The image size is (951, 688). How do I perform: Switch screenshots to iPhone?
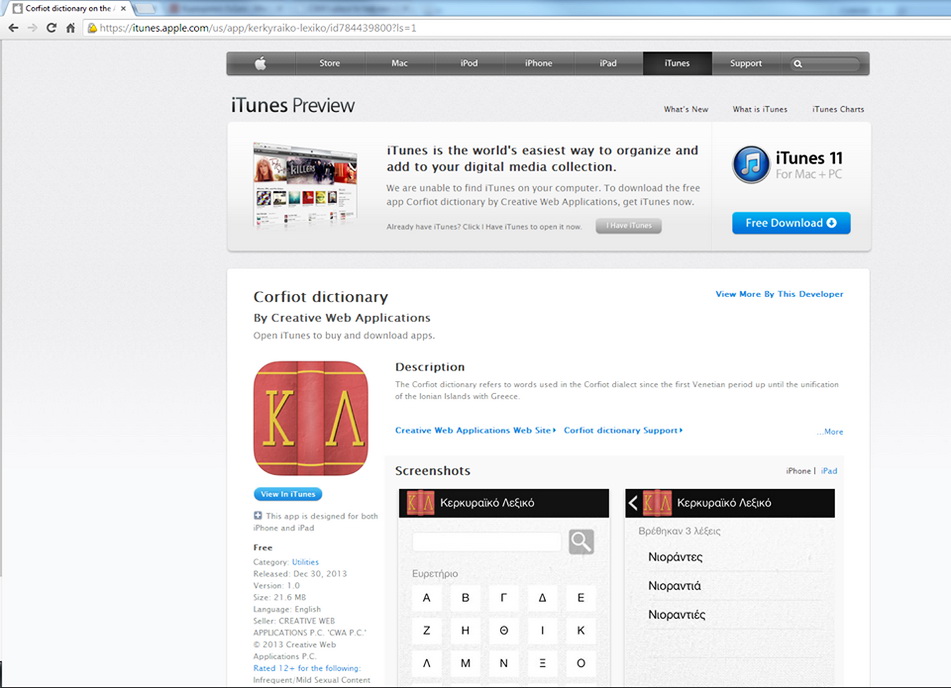(798, 471)
